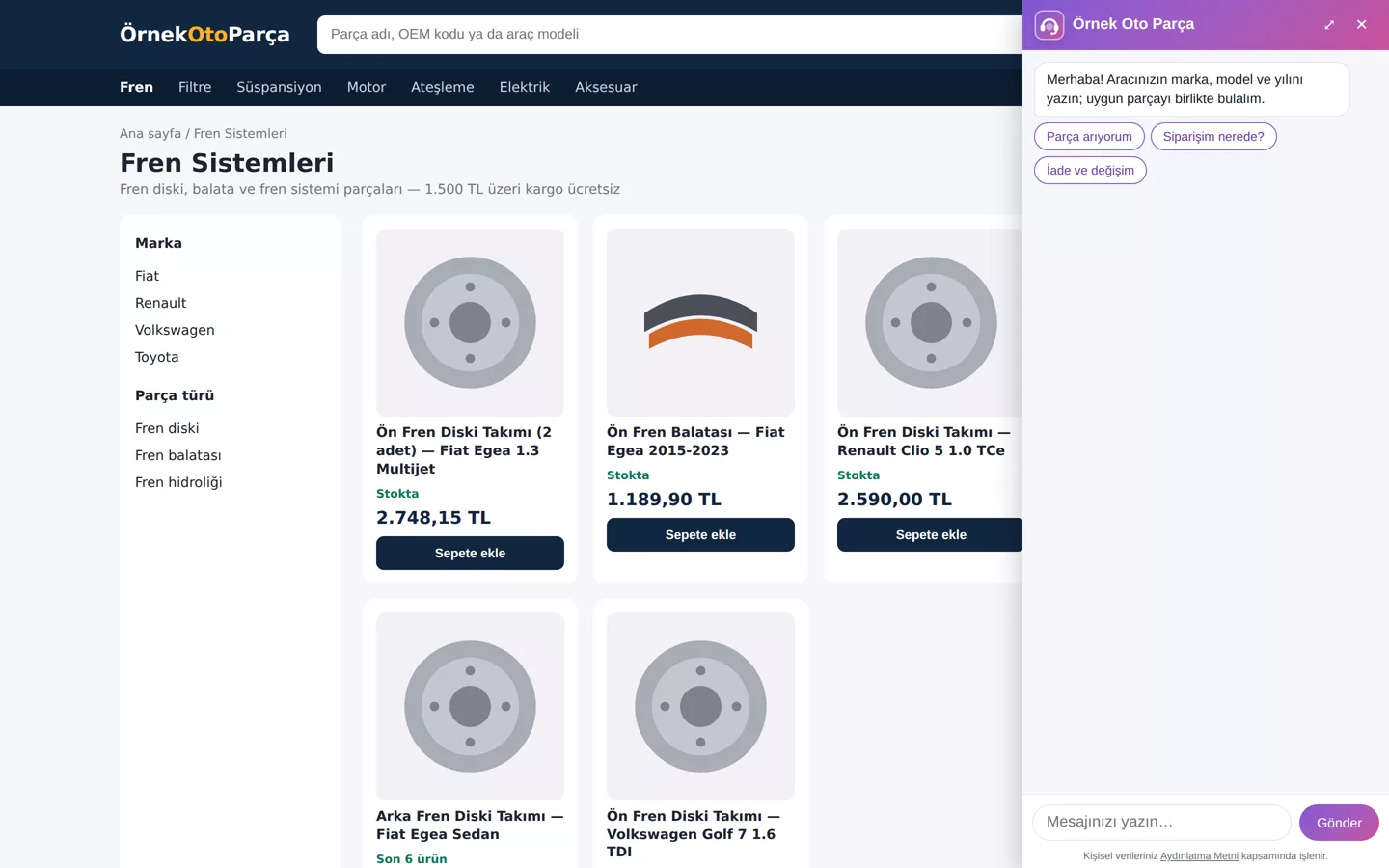Open the Filtre category menu
This screenshot has height=868, width=1389.
pos(195,87)
